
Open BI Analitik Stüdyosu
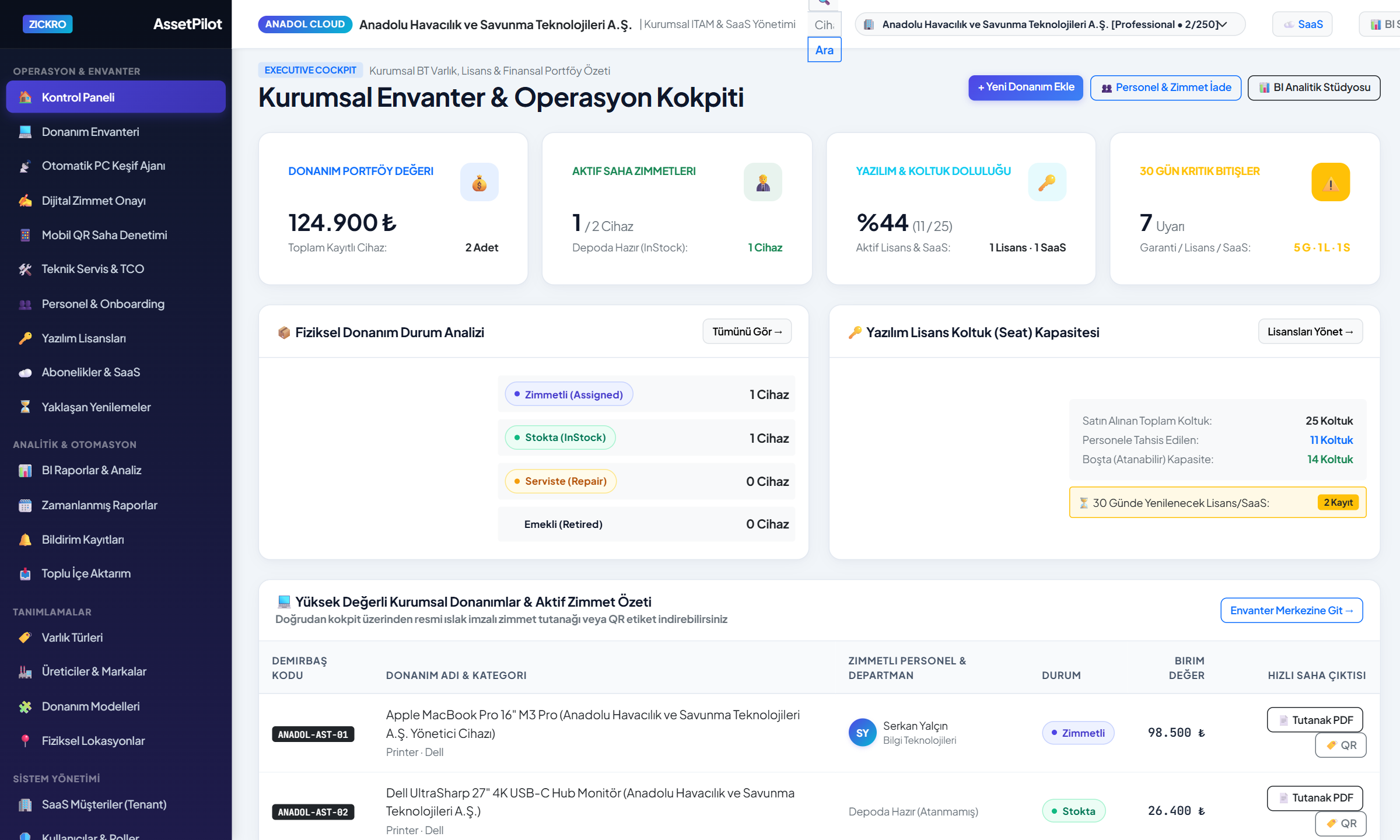[x=1314, y=87]
